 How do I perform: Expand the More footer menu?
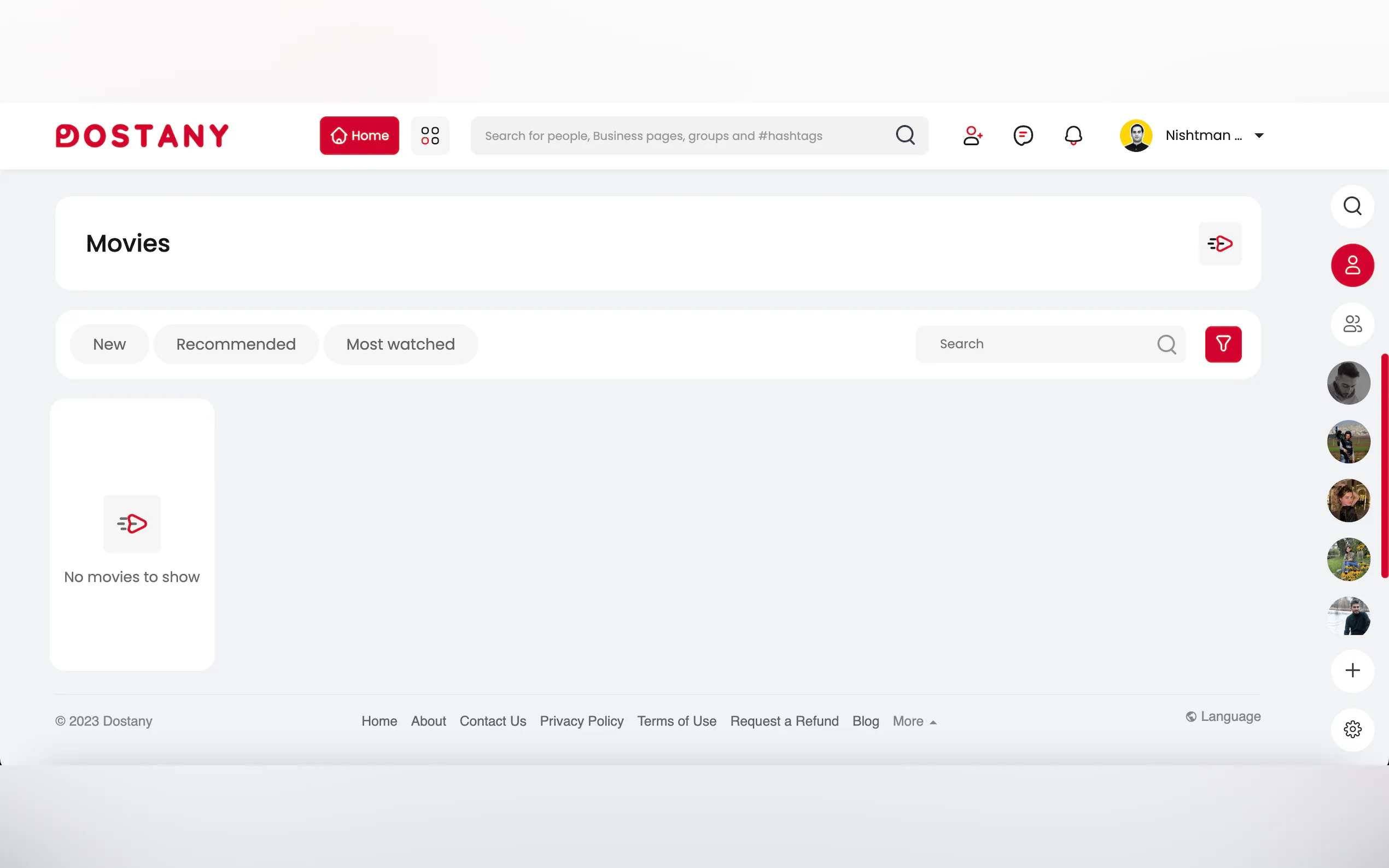[914, 721]
